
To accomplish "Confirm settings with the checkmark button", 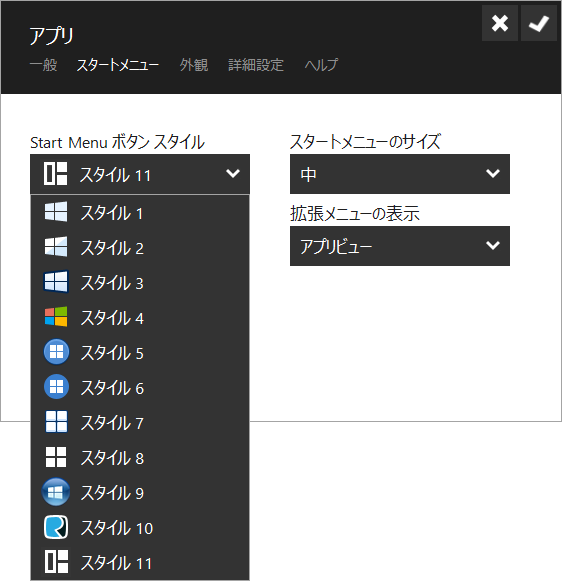I will (539, 23).
